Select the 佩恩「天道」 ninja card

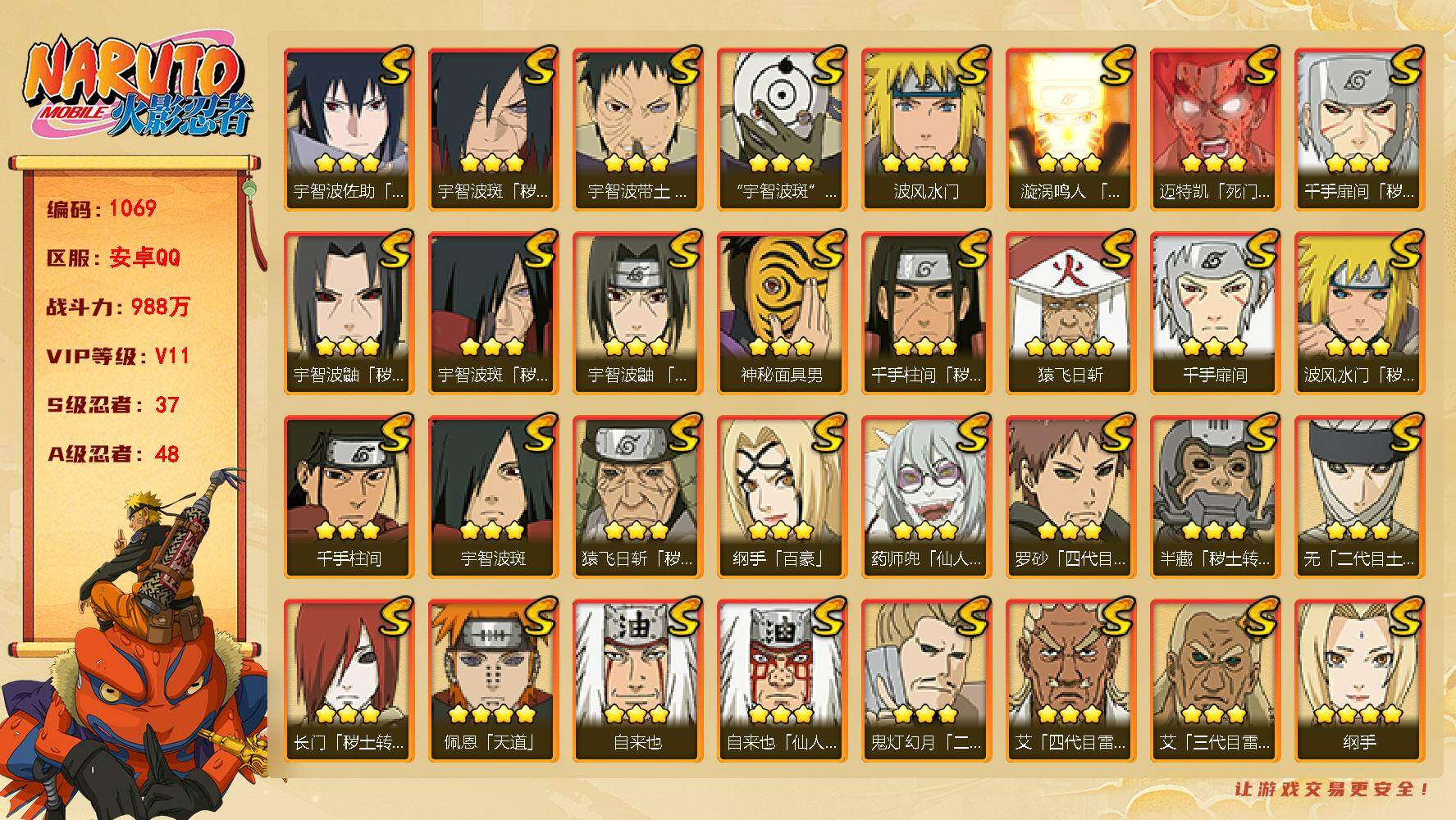pyautogui.click(x=493, y=680)
